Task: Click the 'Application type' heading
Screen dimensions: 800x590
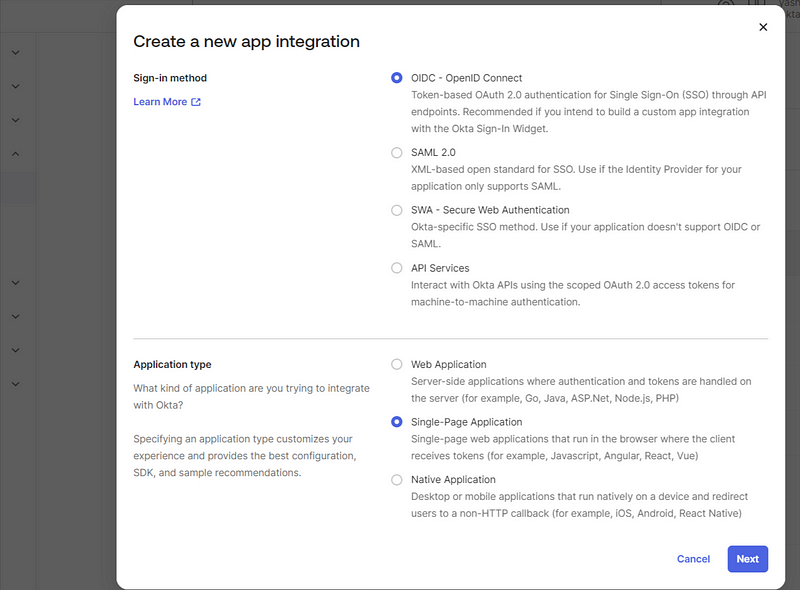Action: [x=172, y=364]
